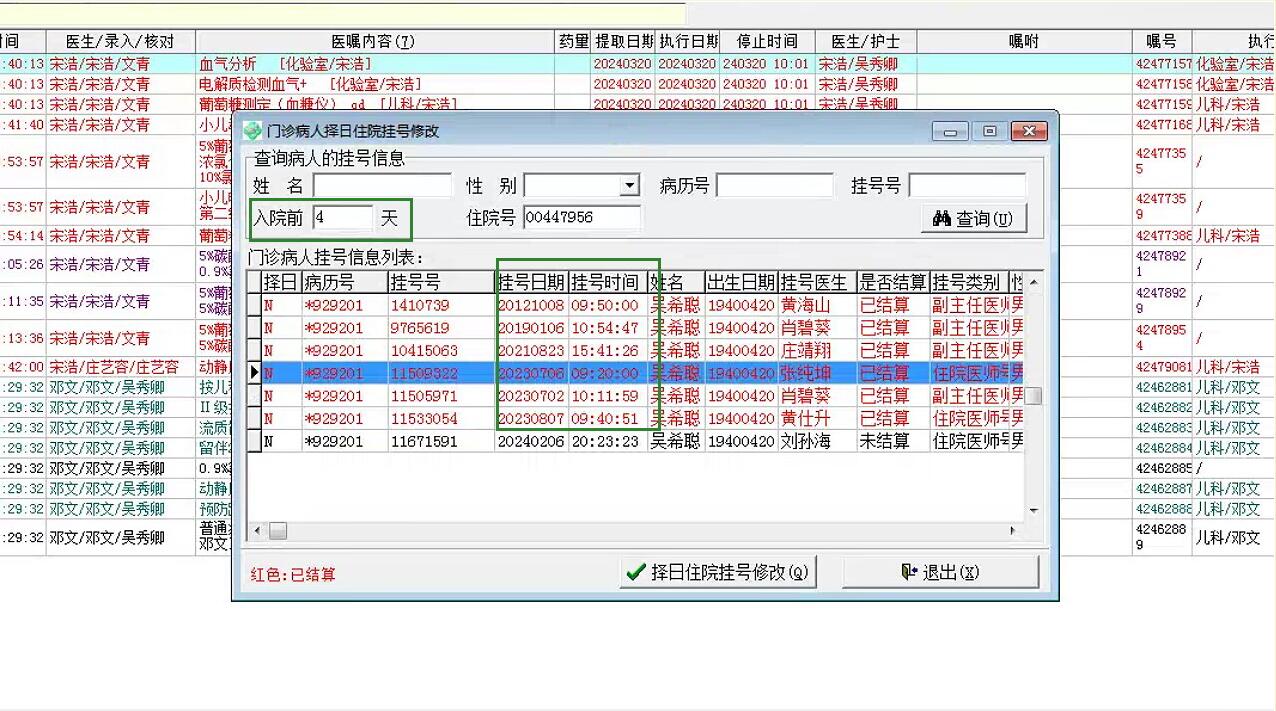The image size is (1276, 711).
Task: Click the horizontal scrollbar left arrow
Action: tap(256, 530)
